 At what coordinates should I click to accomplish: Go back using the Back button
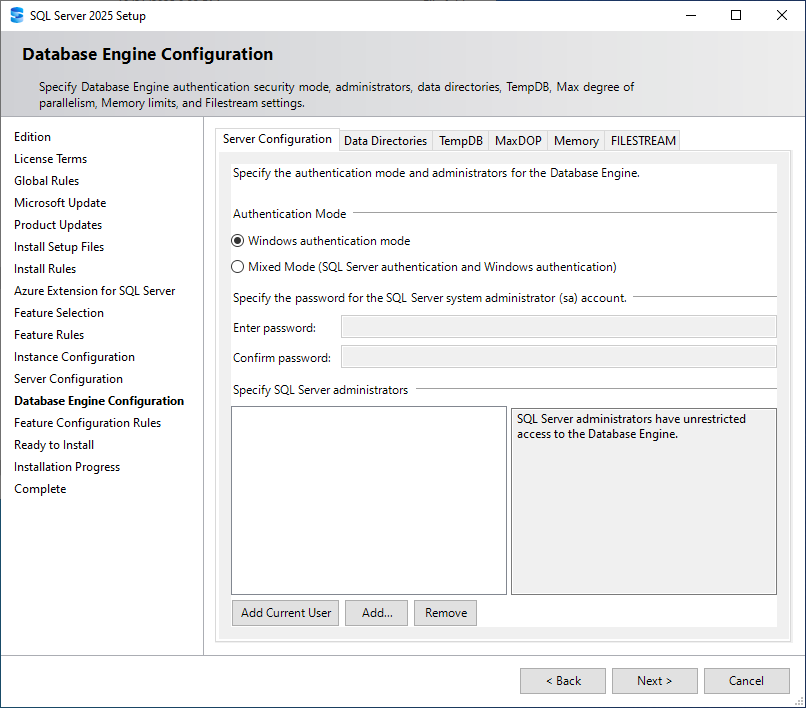click(x=562, y=680)
